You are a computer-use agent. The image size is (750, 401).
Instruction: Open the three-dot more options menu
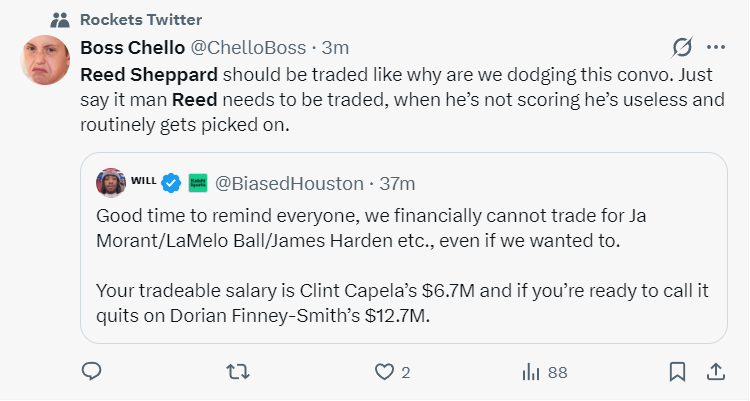pos(716,47)
